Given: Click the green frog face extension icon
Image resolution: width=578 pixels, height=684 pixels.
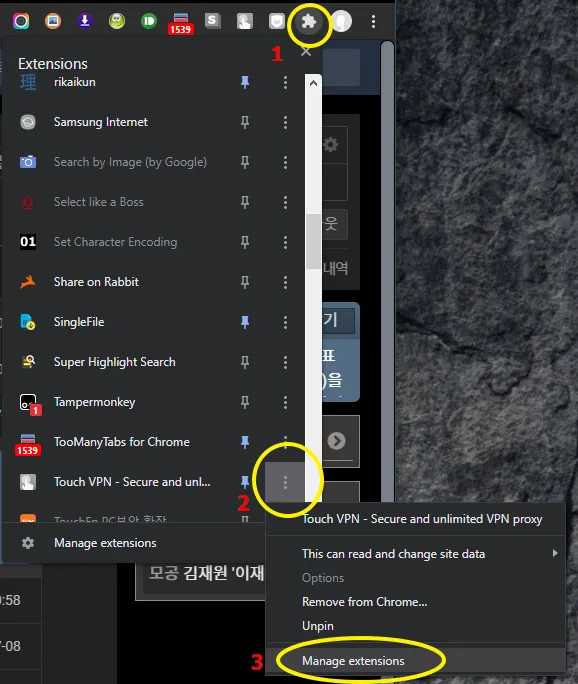Looking at the screenshot, I should 117,21.
